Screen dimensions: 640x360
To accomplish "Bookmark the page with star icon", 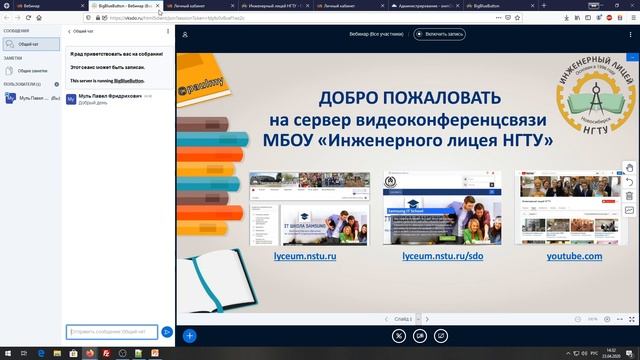I will pos(518,18).
